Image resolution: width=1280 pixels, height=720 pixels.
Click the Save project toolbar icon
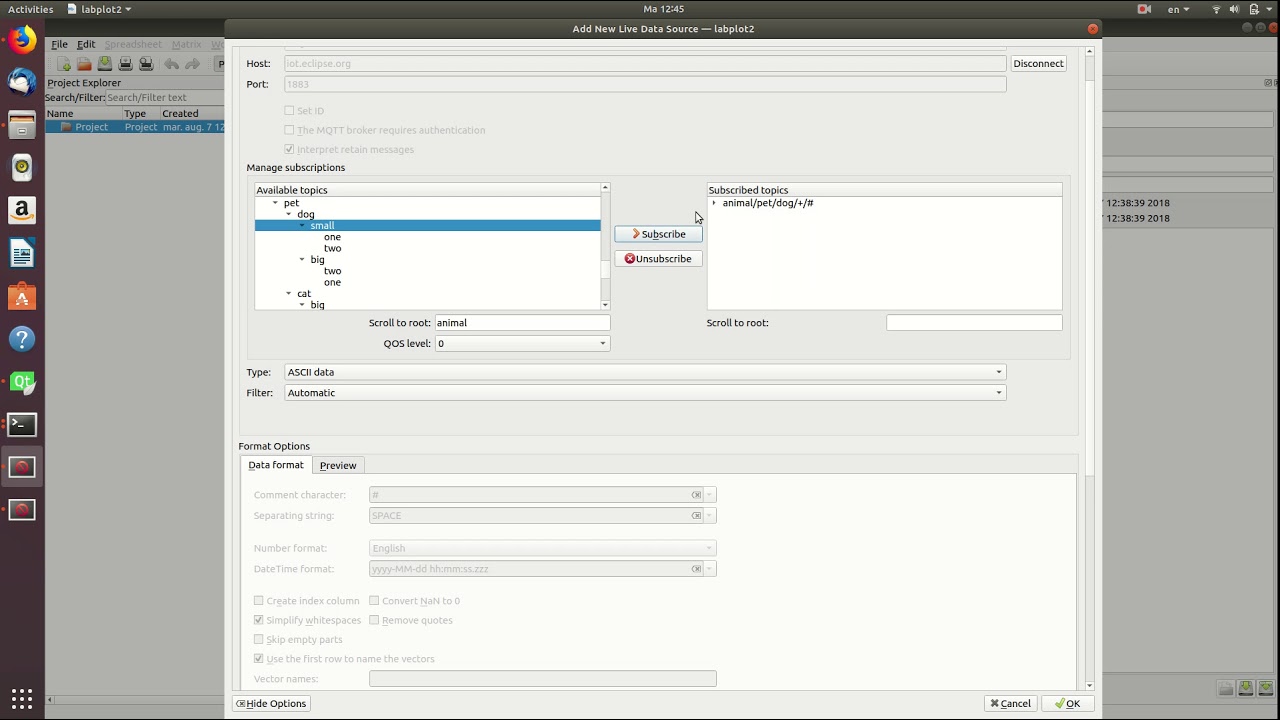tap(104, 64)
